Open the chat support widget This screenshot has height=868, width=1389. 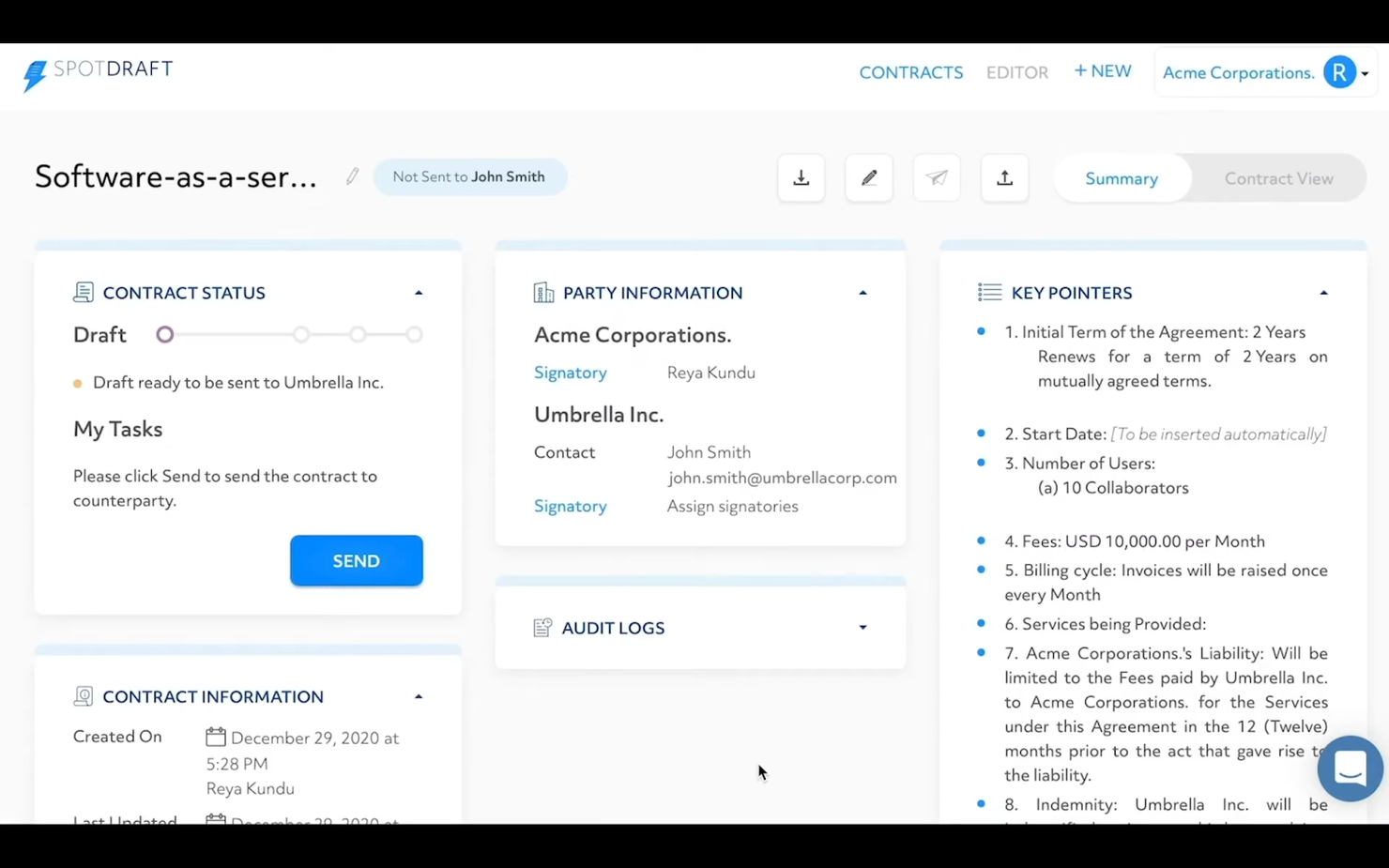pos(1351,769)
